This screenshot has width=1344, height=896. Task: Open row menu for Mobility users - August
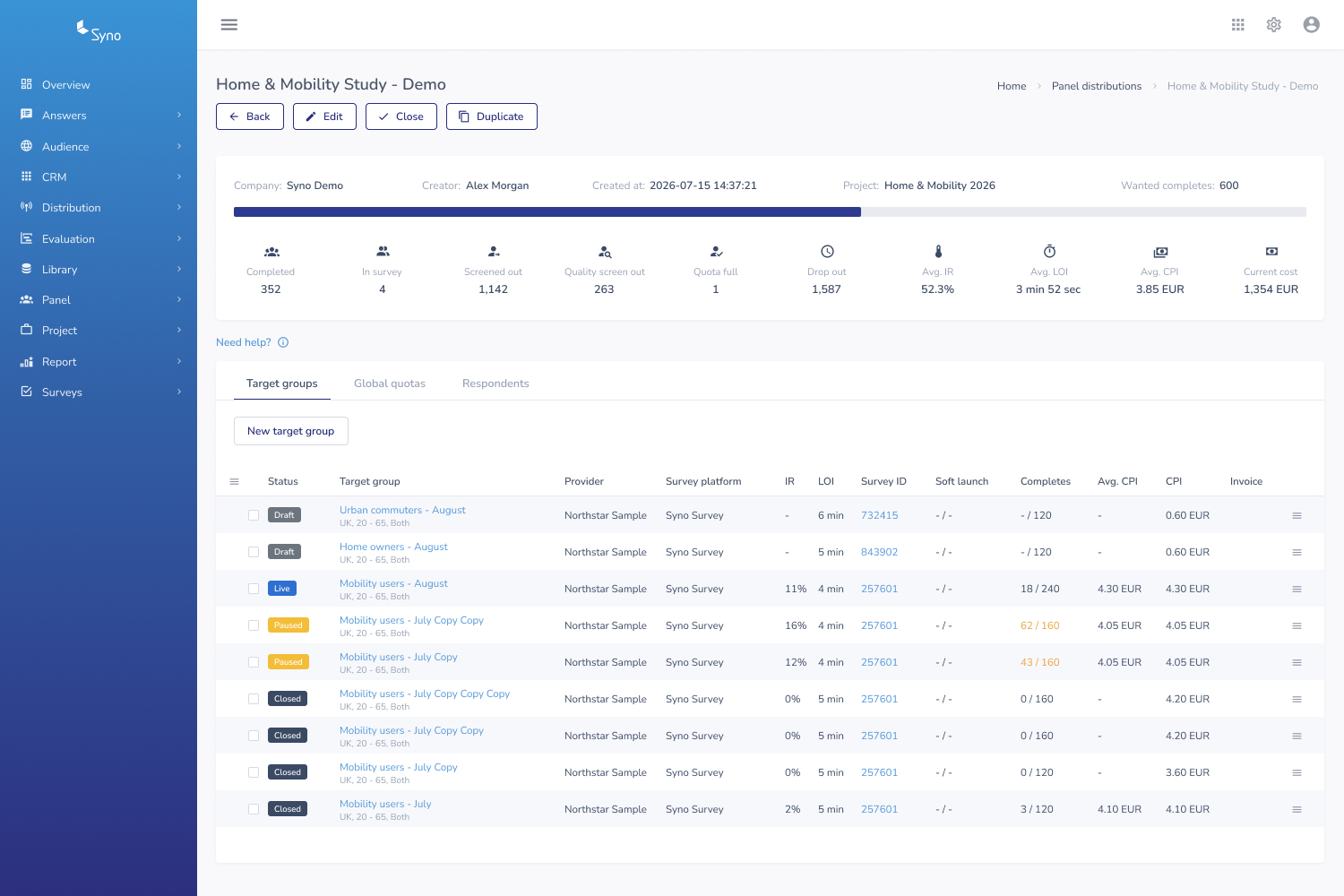click(1297, 589)
